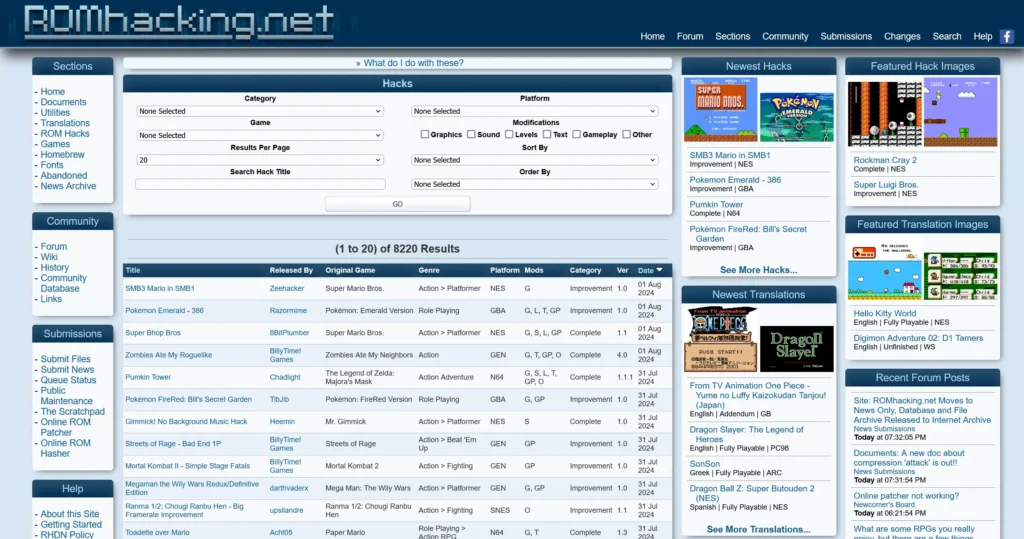1024x539 pixels.
Task: Open Wiki in Community sidebar
Action: [x=49, y=257]
